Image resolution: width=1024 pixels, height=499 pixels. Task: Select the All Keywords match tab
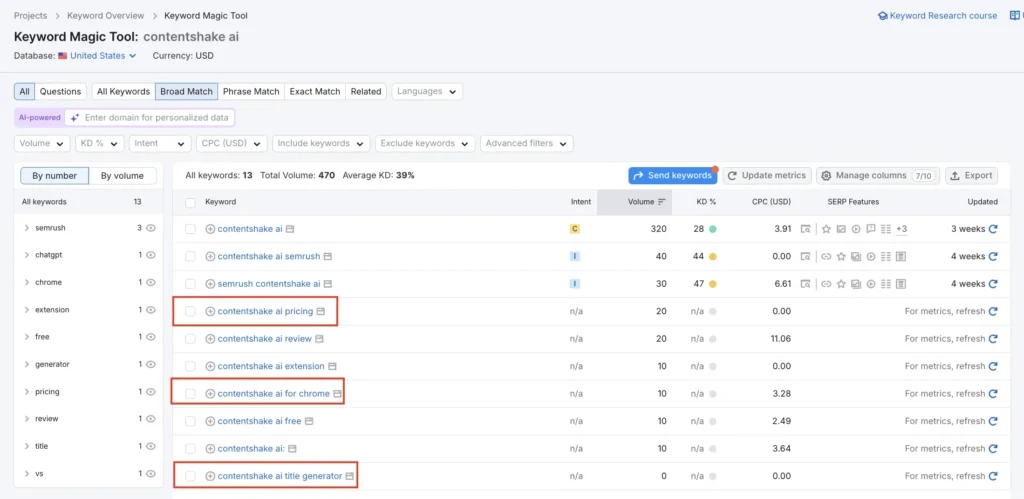[x=123, y=91]
